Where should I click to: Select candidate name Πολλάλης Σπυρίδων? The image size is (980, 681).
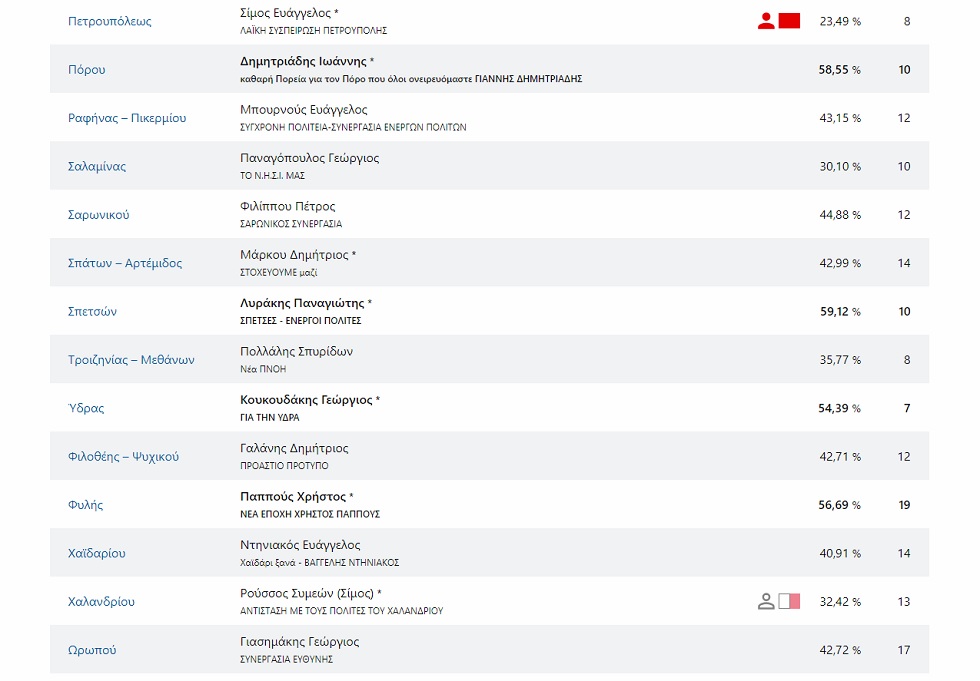[296, 351]
